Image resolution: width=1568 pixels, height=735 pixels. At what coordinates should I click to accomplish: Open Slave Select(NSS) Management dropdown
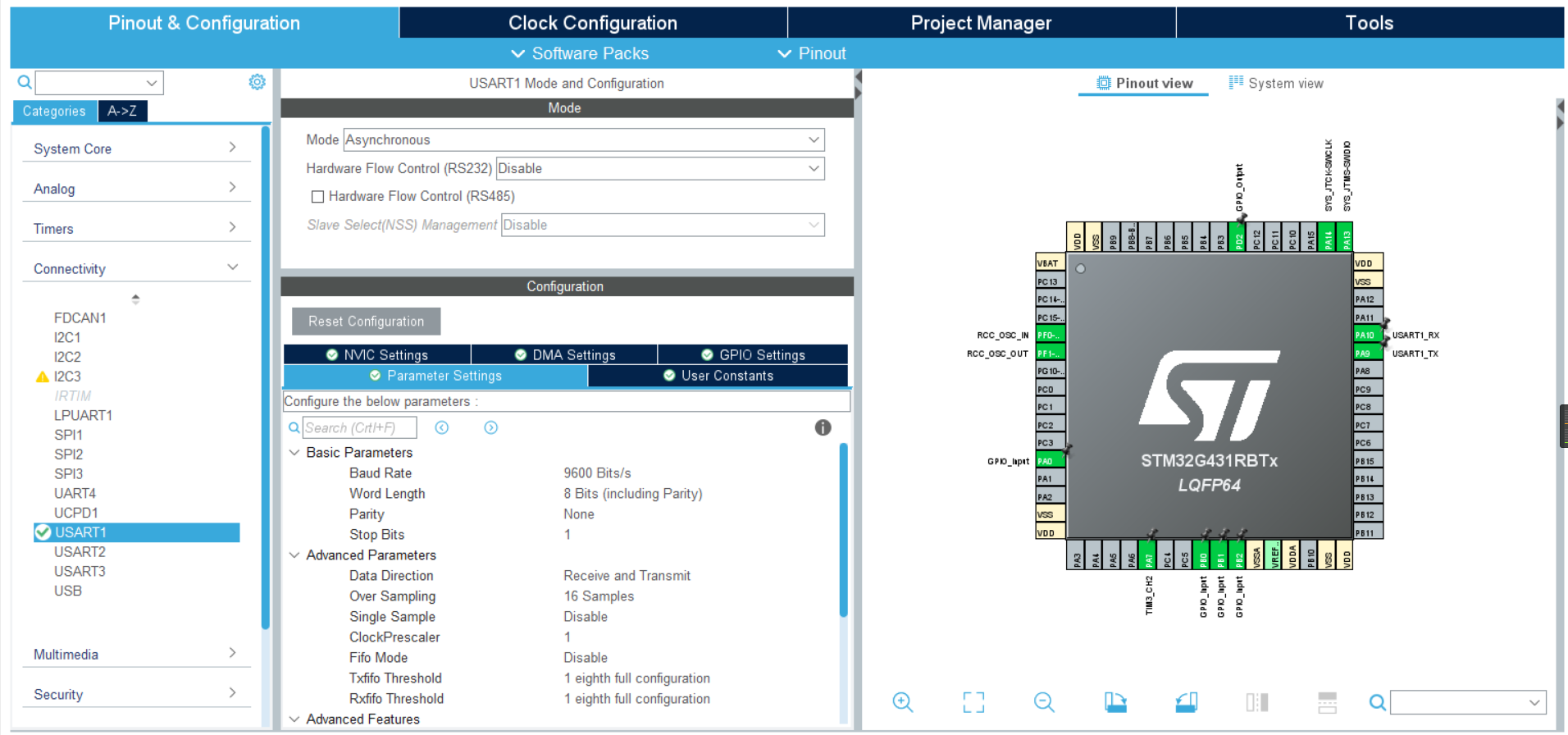click(x=663, y=226)
